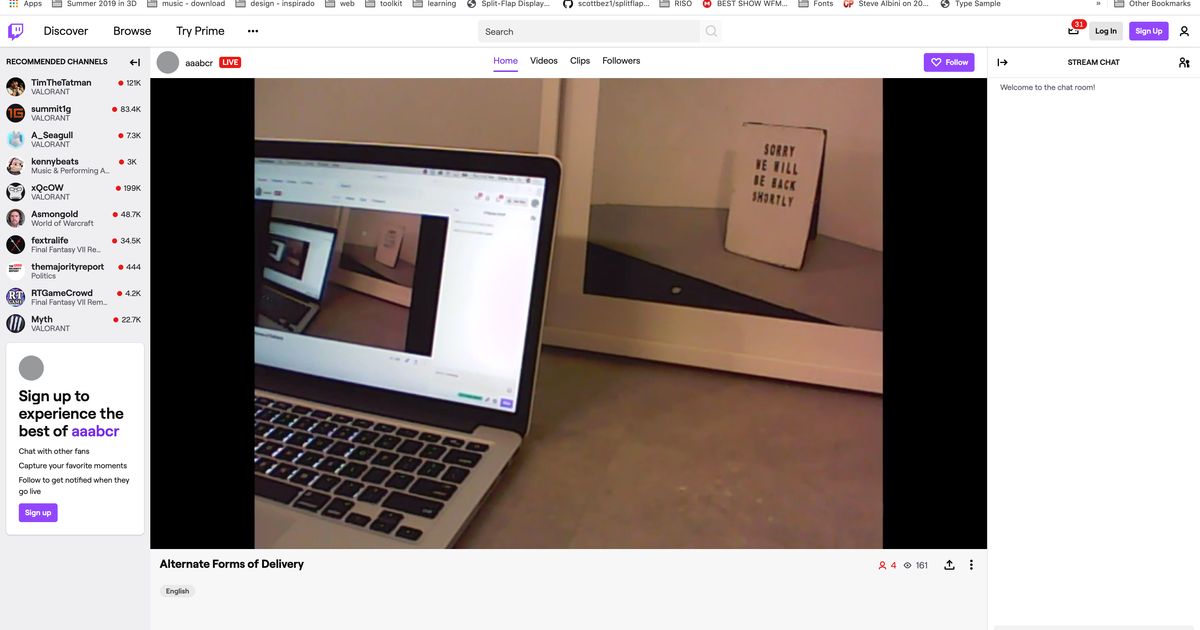Screen dimensions: 1200x630
Task: Click the share icon below the video
Action: (x=948, y=564)
